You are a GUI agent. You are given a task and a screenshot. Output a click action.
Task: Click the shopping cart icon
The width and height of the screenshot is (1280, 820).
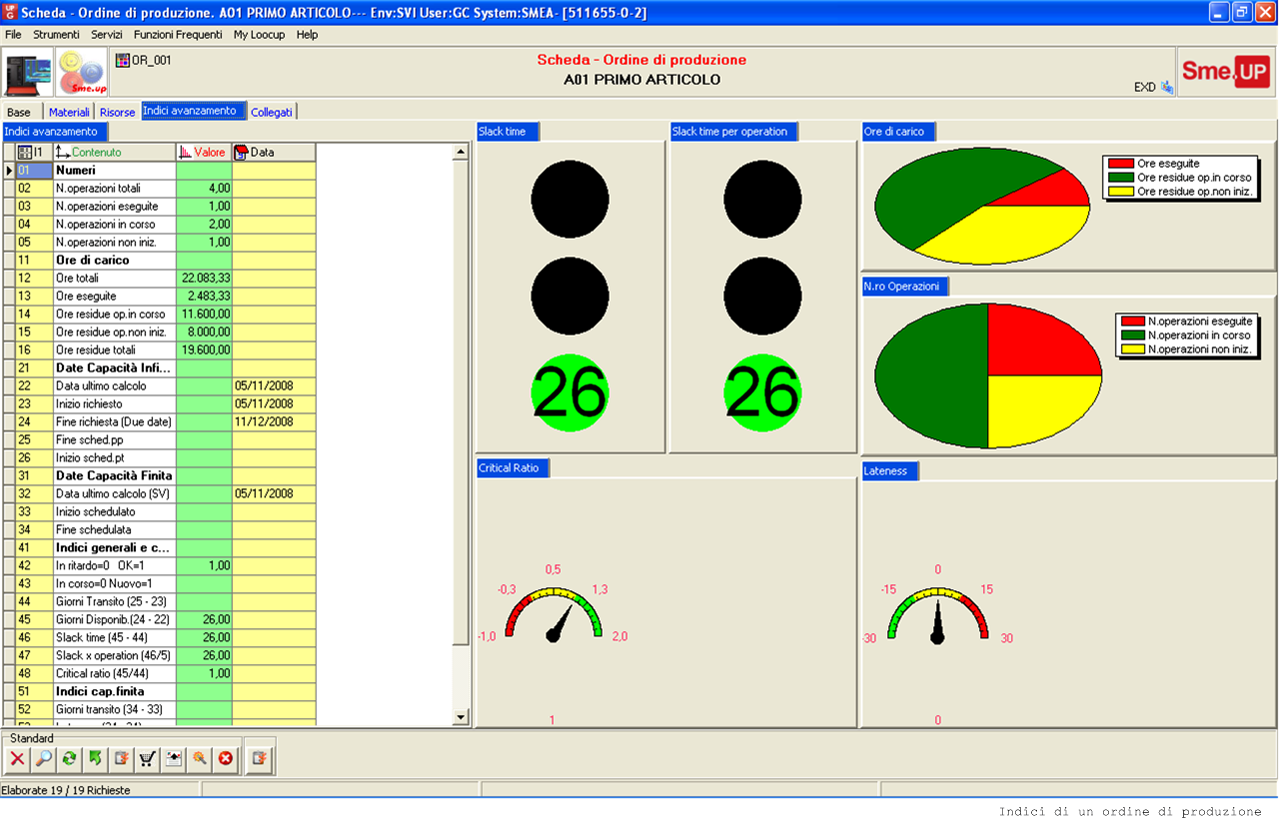(x=147, y=759)
